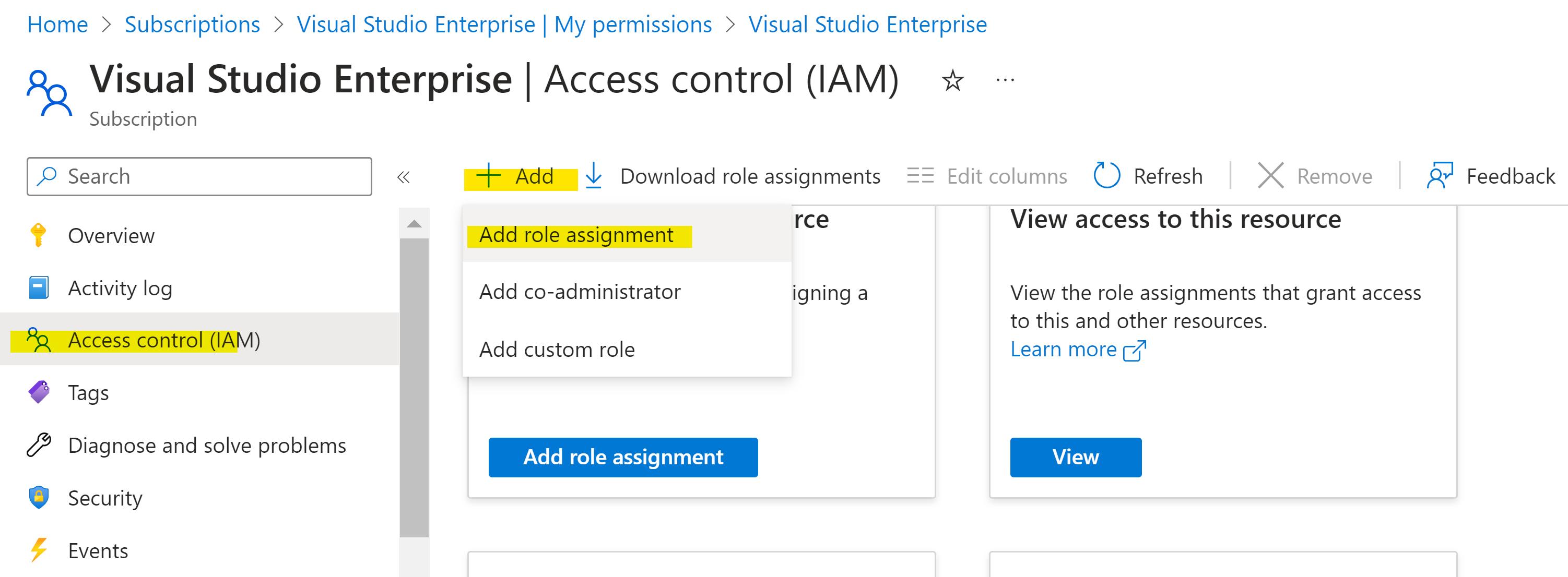This screenshot has width=1568, height=577.
Task: Click the plus icon beside Add
Action: [488, 176]
